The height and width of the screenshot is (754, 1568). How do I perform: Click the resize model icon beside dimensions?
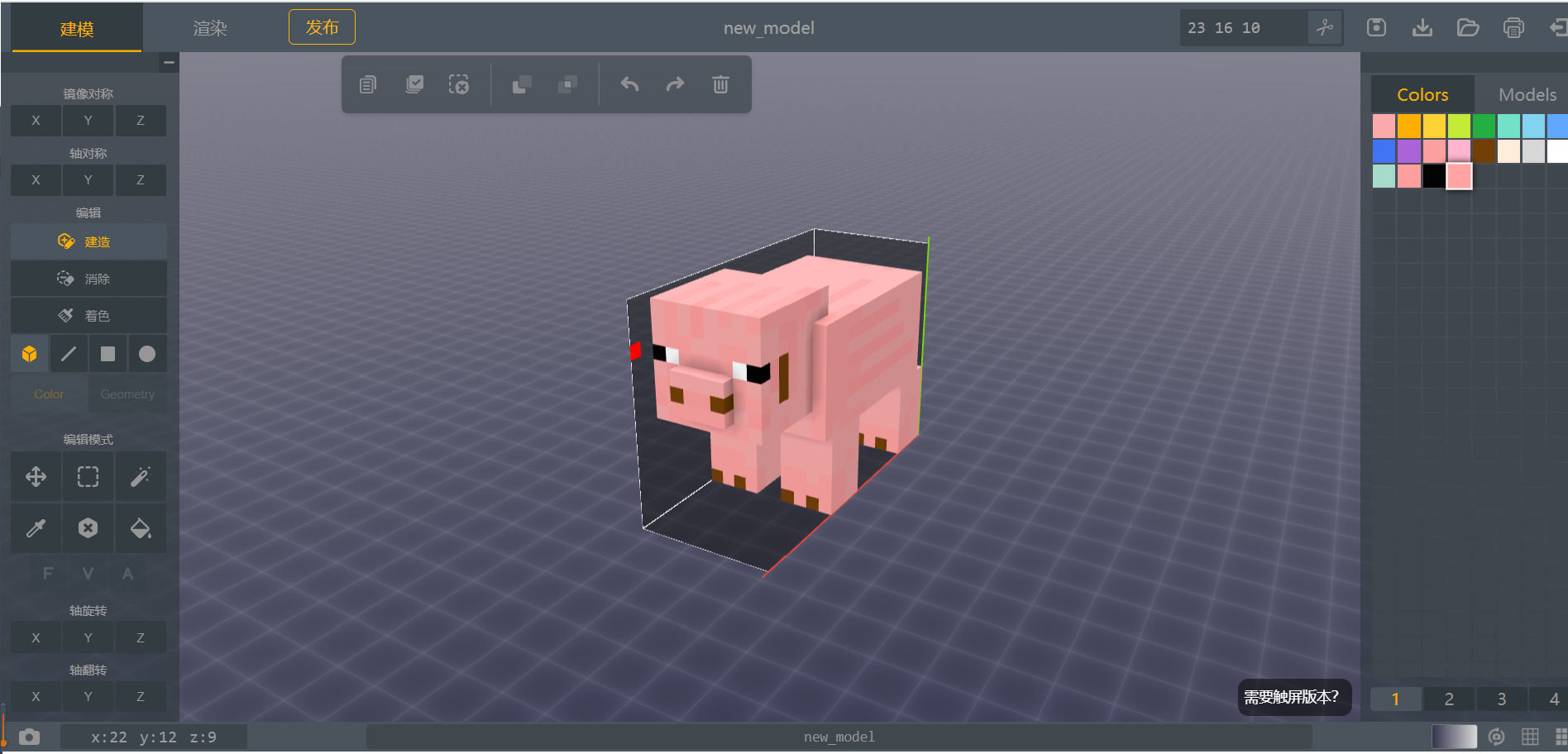point(1325,27)
